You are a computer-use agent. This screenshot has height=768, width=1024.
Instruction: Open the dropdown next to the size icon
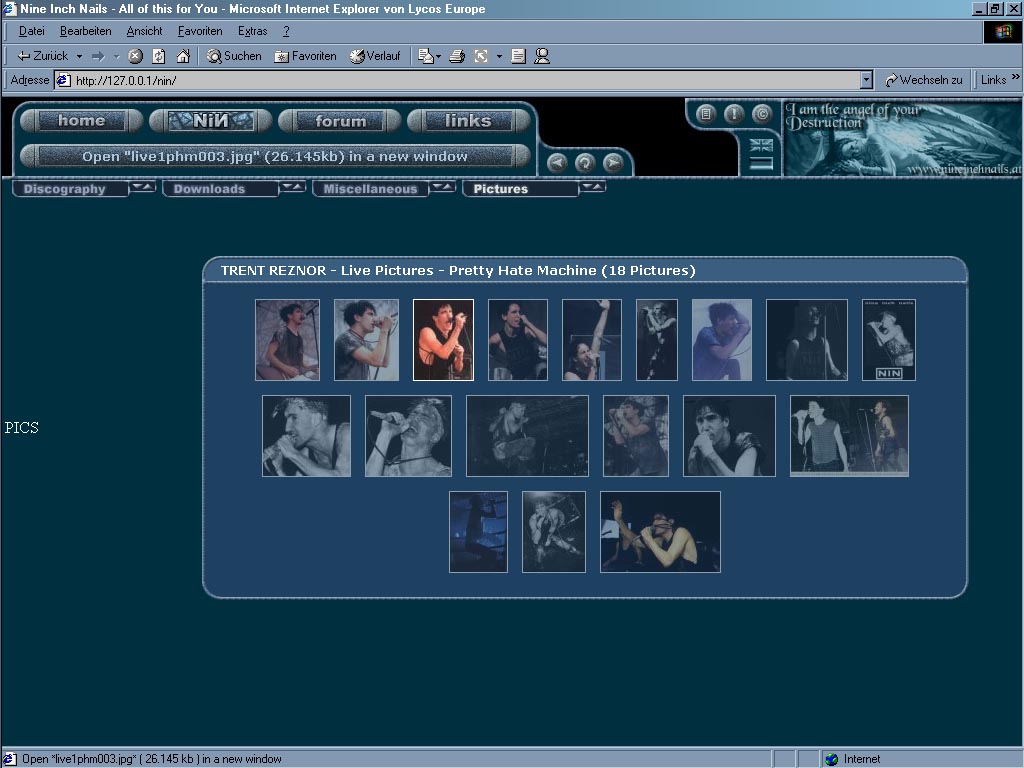(499, 56)
